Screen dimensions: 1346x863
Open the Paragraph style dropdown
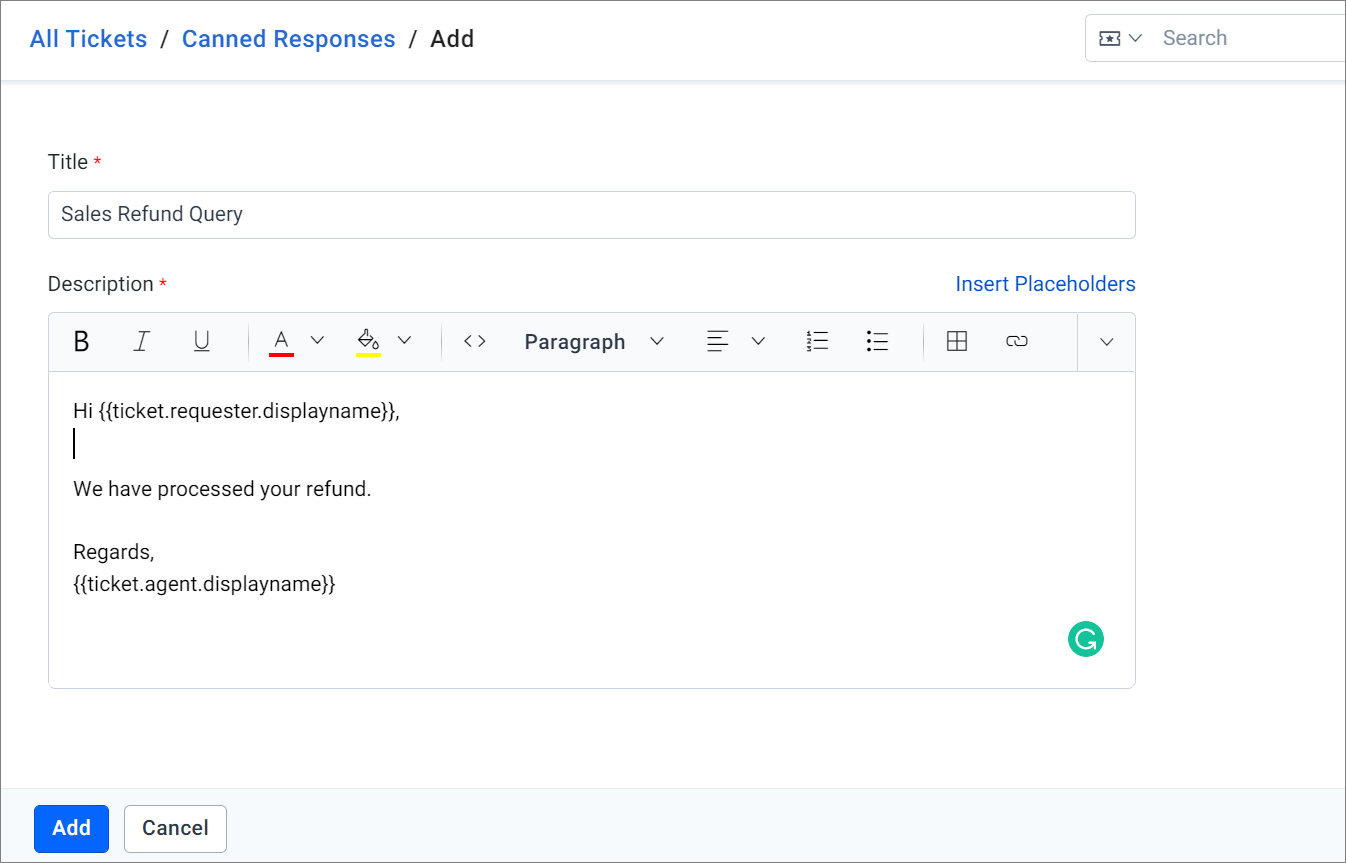pyautogui.click(x=594, y=342)
